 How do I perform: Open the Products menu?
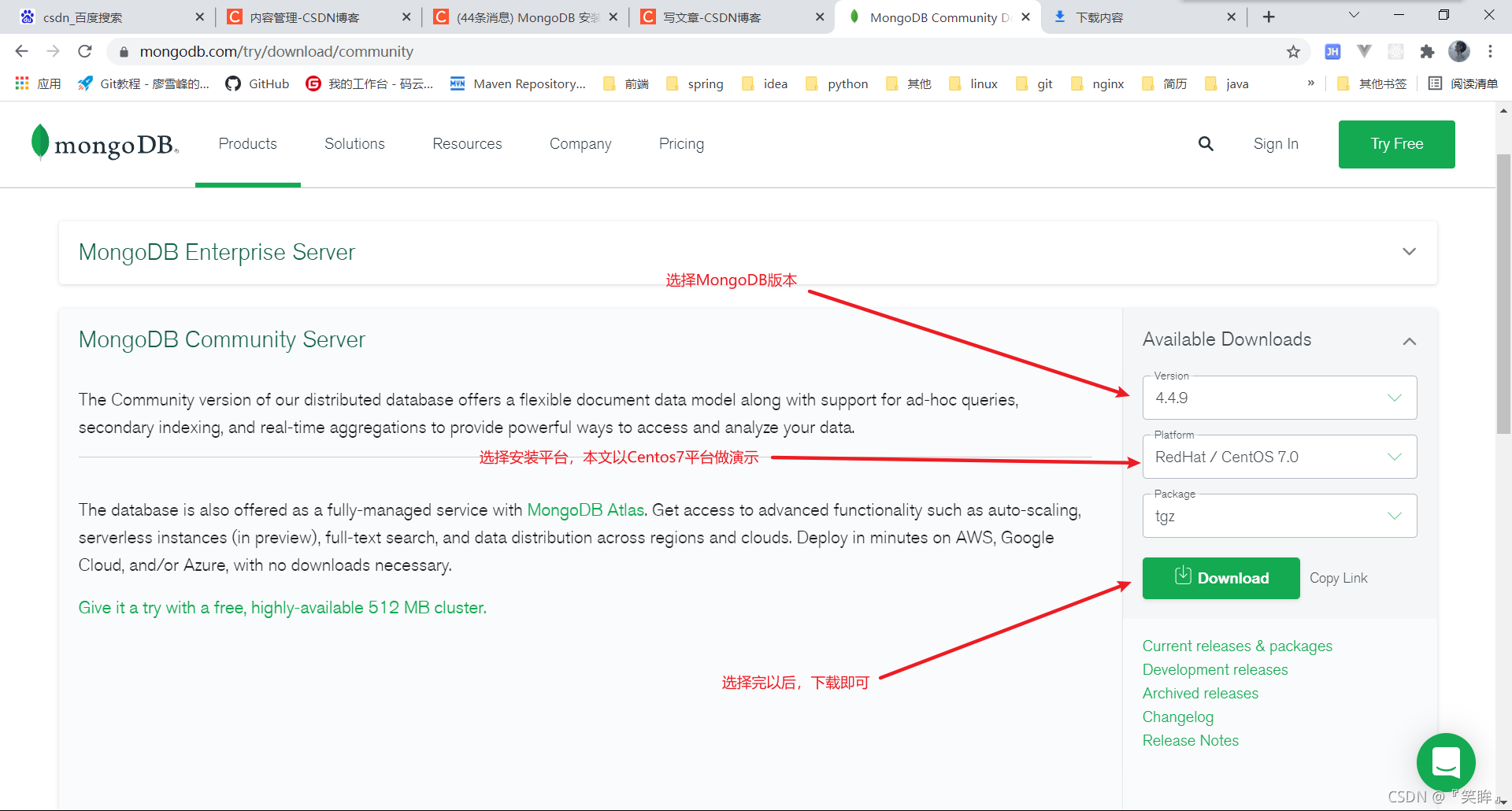[x=248, y=143]
